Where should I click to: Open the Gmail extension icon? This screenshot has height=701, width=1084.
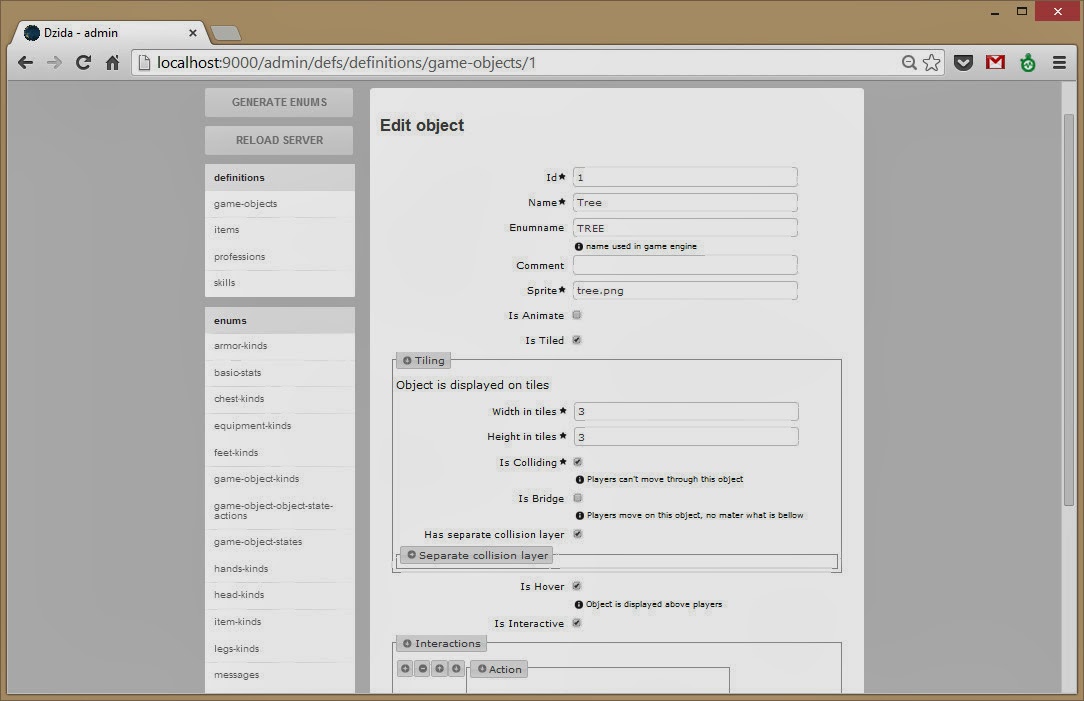[x=995, y=62]
